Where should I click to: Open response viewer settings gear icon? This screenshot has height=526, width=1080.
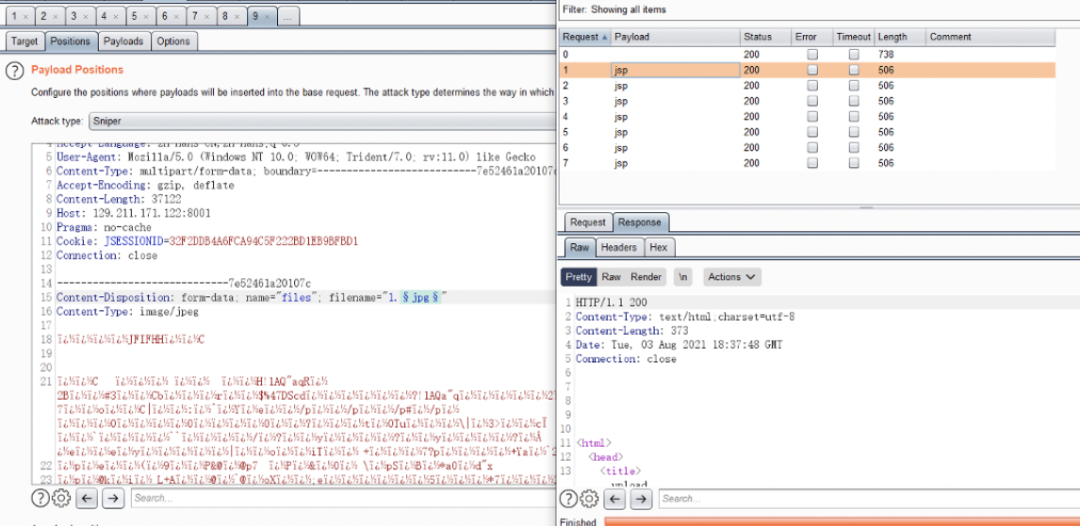[x=591, y=499]
